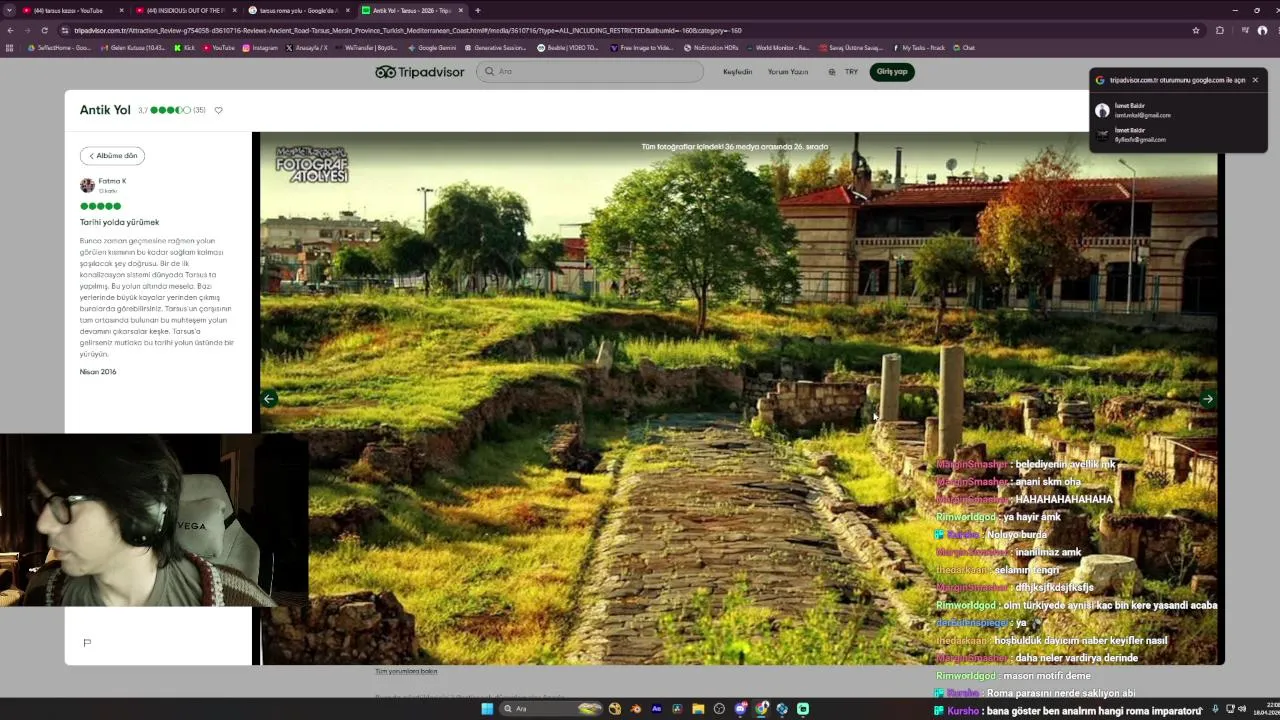Open Google Gemini bookmark
The image size is (1280, 720).
[432, 48]
